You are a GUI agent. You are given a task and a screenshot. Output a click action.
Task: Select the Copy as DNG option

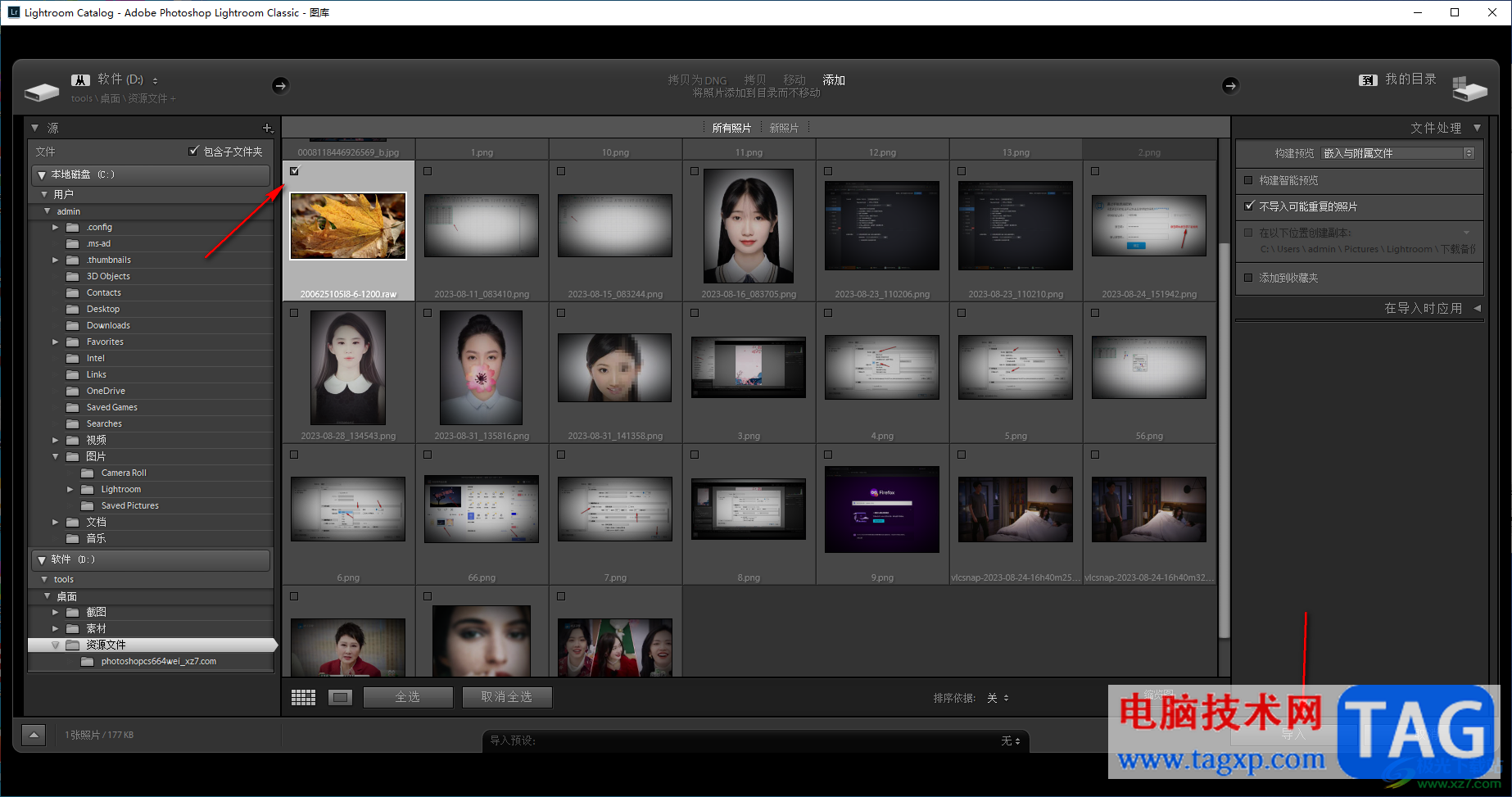pos(697,79)
